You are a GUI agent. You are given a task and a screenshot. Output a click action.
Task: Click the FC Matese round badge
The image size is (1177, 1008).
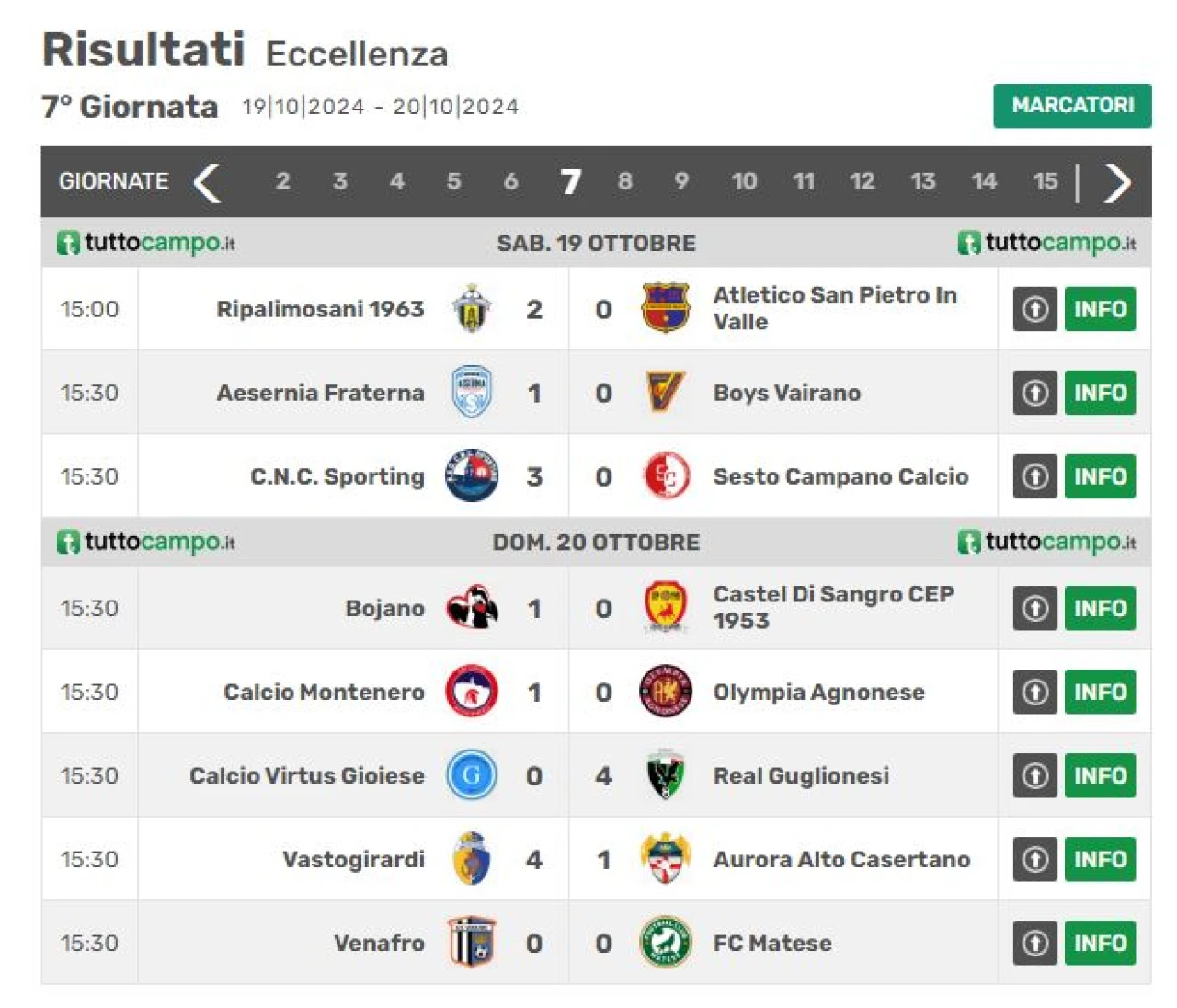[665, 943]
